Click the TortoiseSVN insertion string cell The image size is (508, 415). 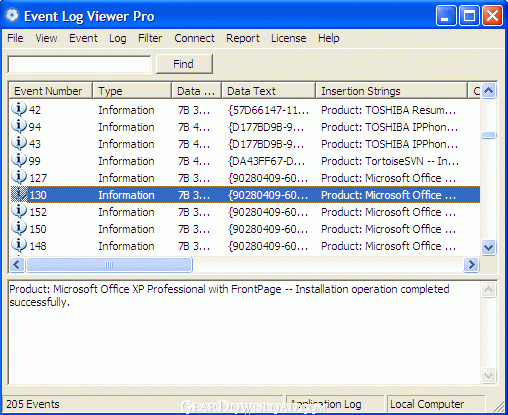(x=389, y=161)
